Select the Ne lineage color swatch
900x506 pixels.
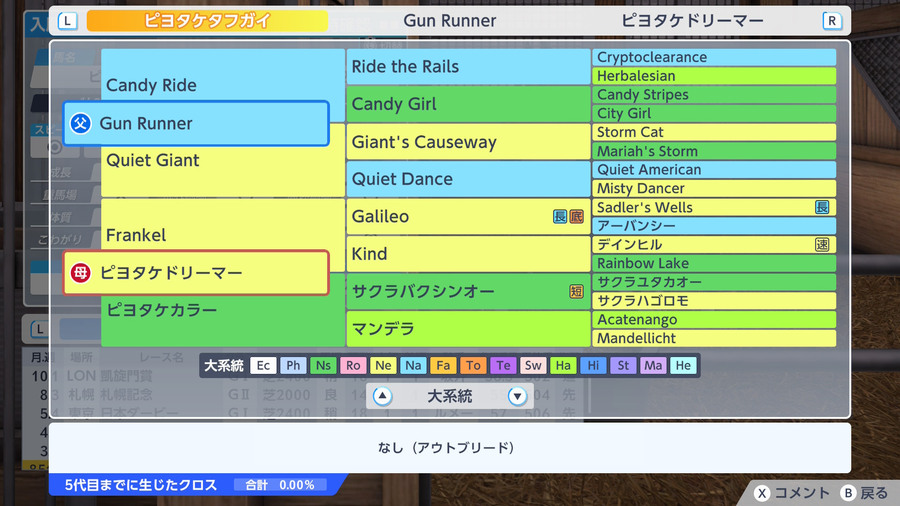point(383,365)
